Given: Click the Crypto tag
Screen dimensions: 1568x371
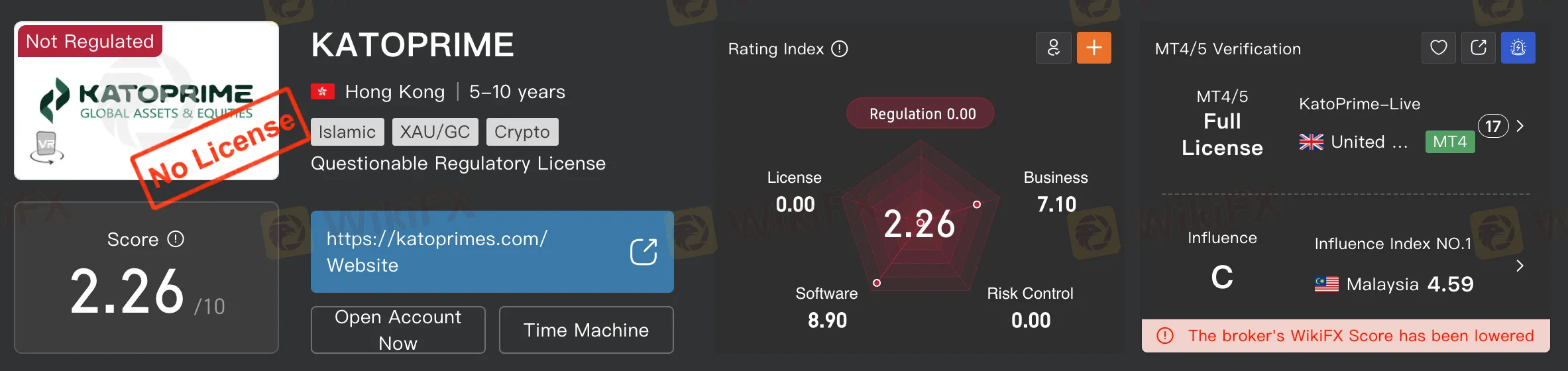Looking at the screenshot, I should pos(522,132).
